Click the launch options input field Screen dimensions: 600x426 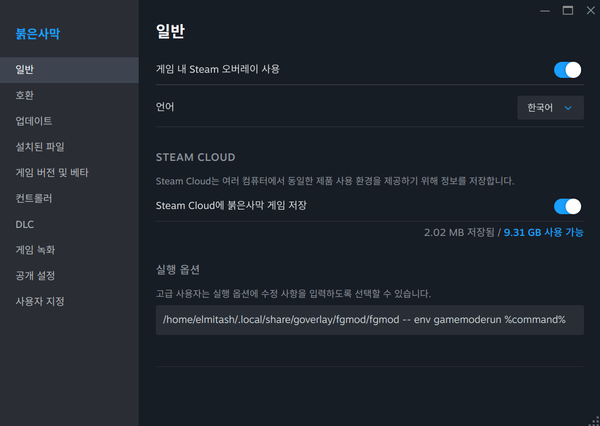[370, 320]
